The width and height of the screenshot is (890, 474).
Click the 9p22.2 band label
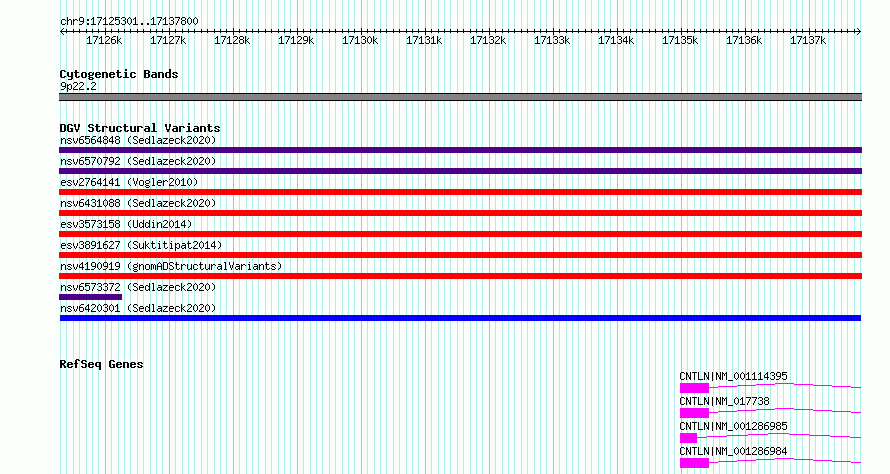[78, 86]
